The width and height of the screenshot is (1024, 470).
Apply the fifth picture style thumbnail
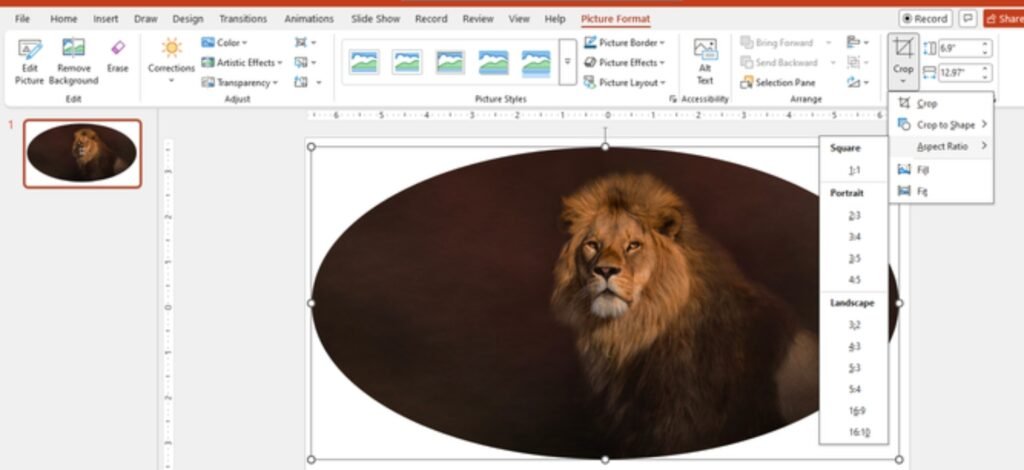tap(536, 63)
